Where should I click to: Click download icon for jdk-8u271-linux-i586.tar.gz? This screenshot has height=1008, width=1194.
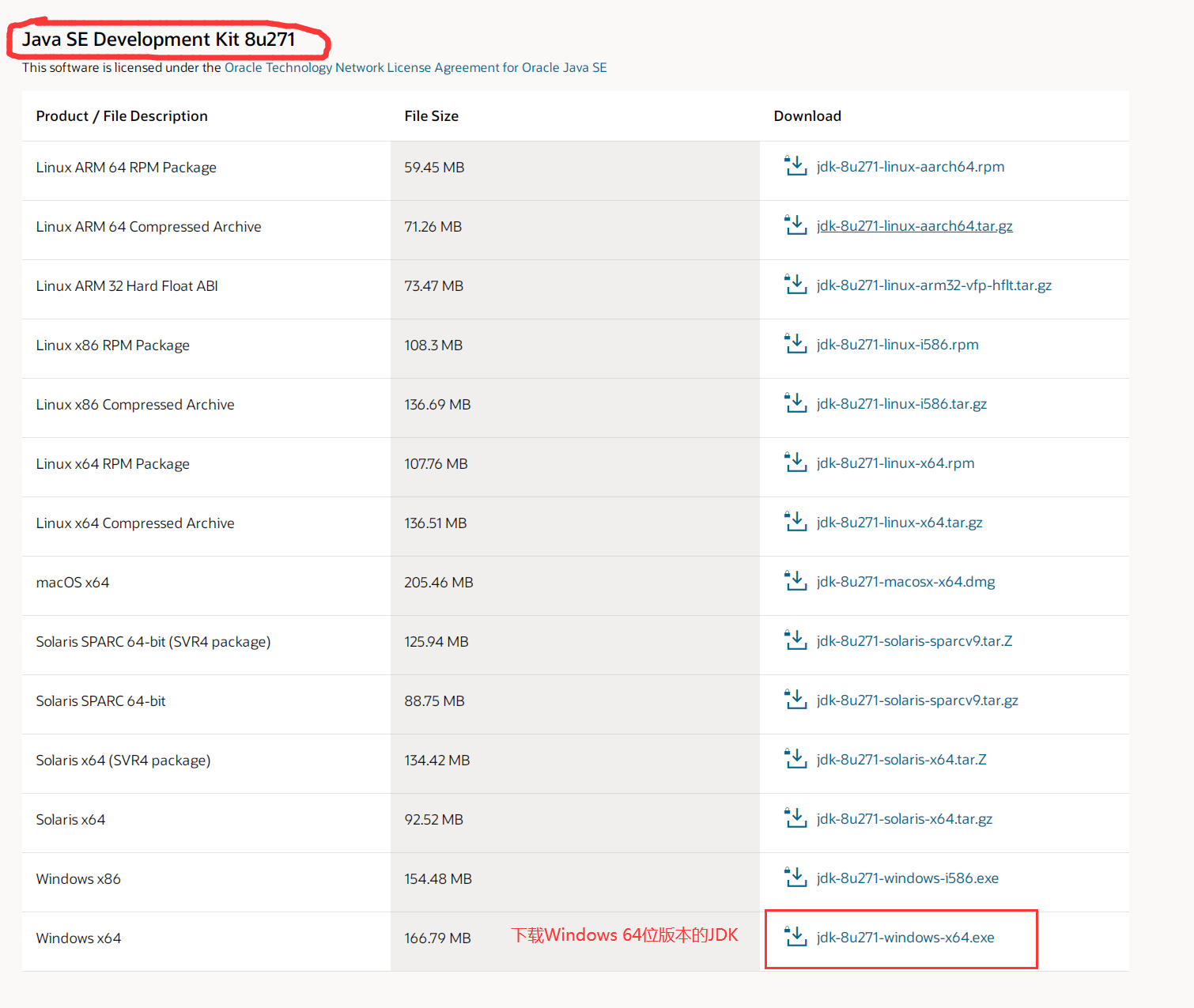tap(795, 403)
